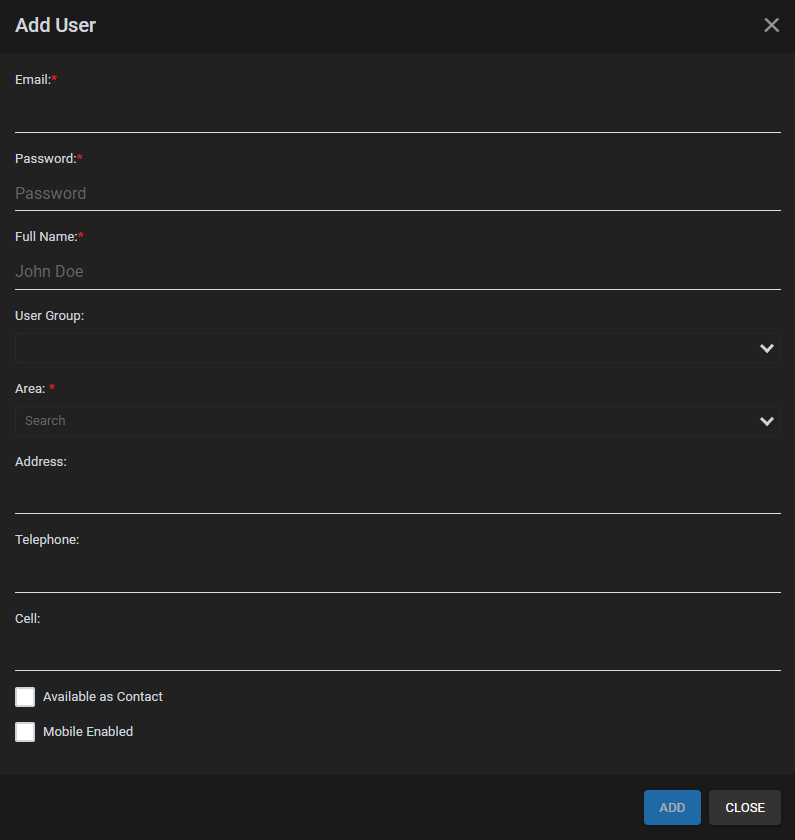Click the Email input field
The width and height of the screenshot is (795, 840).
(398, 115)
